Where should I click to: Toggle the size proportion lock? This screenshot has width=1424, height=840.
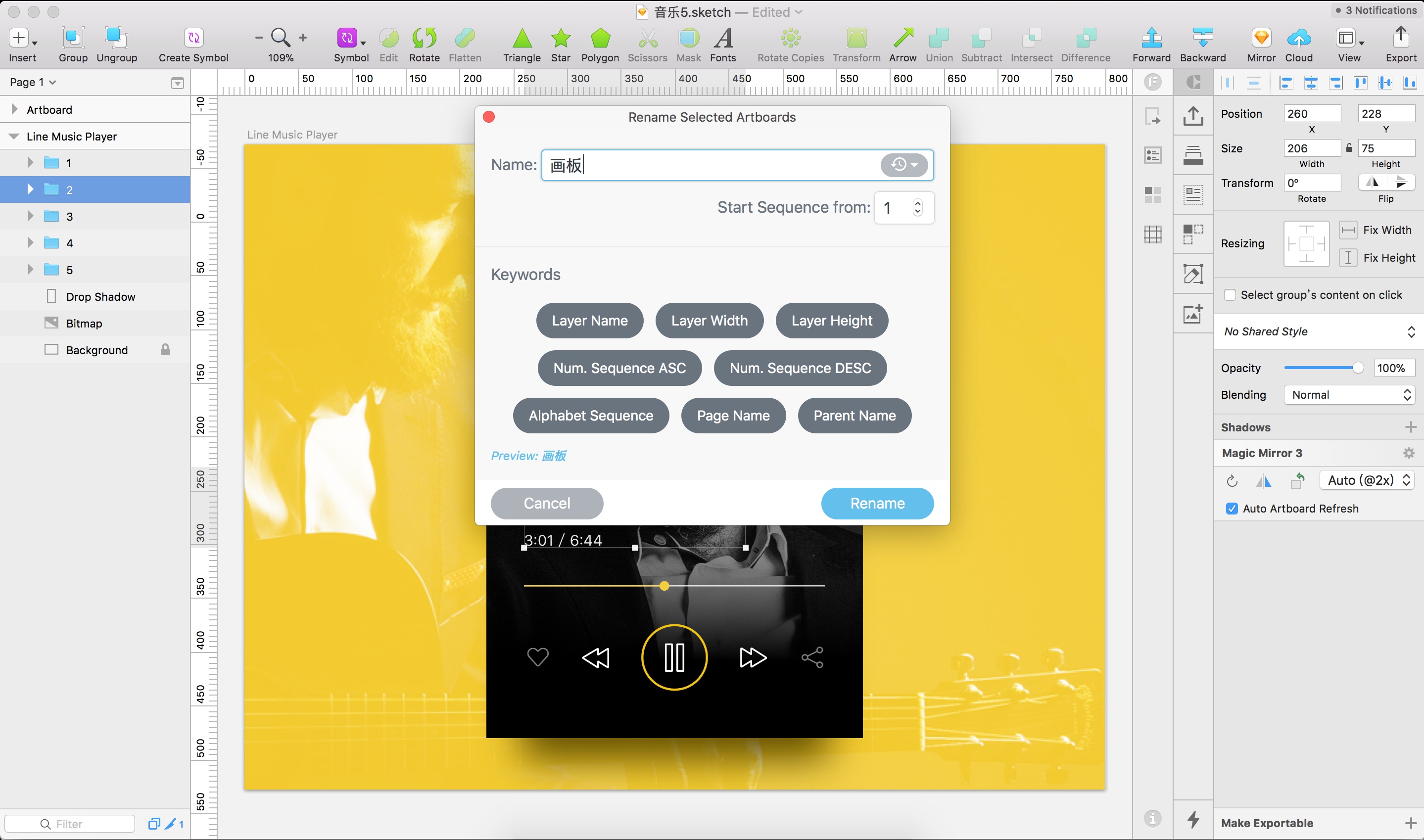point(1349,148)
